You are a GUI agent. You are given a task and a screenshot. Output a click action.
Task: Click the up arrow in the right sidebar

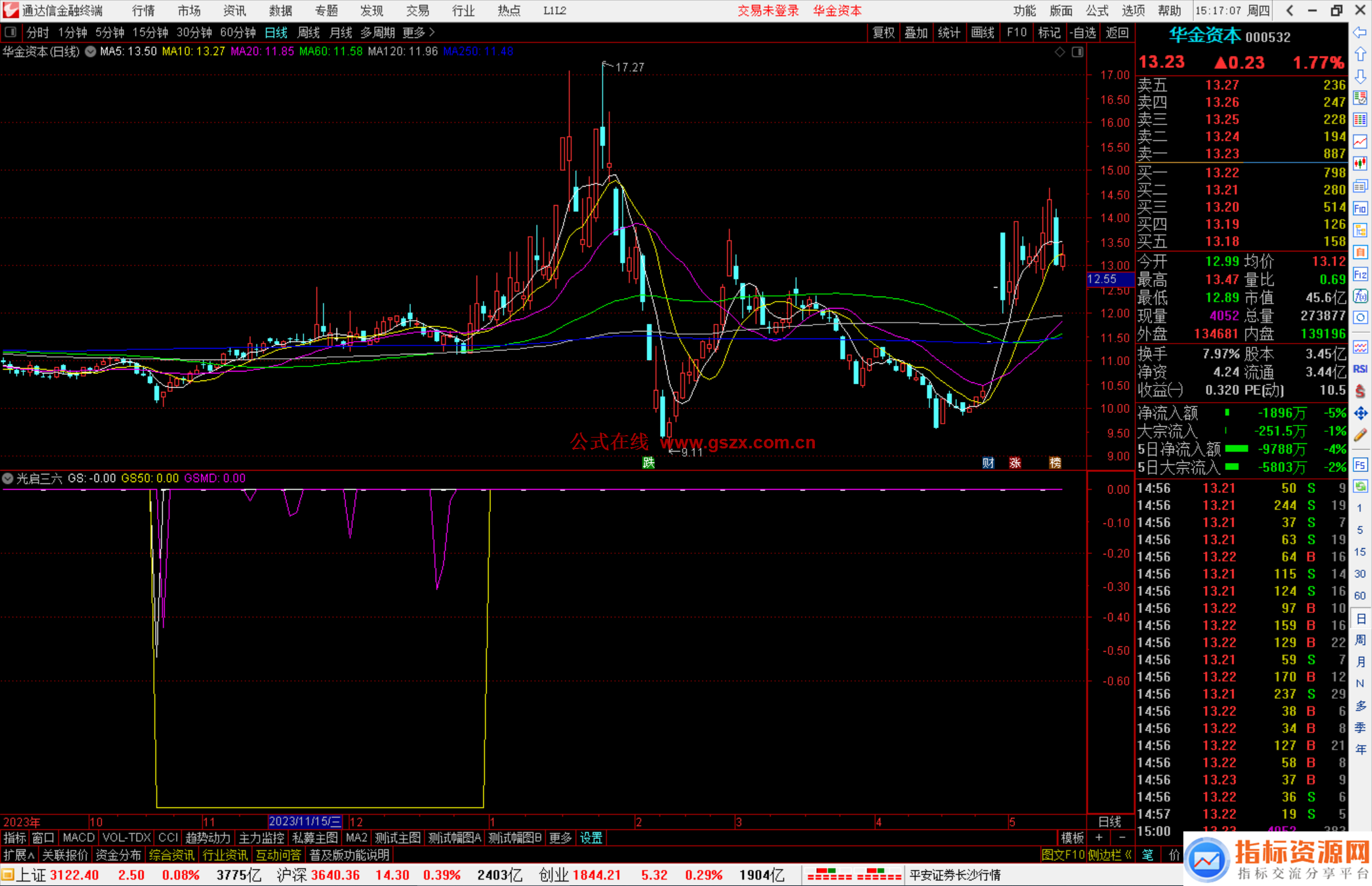click(x=1360, y=55)
